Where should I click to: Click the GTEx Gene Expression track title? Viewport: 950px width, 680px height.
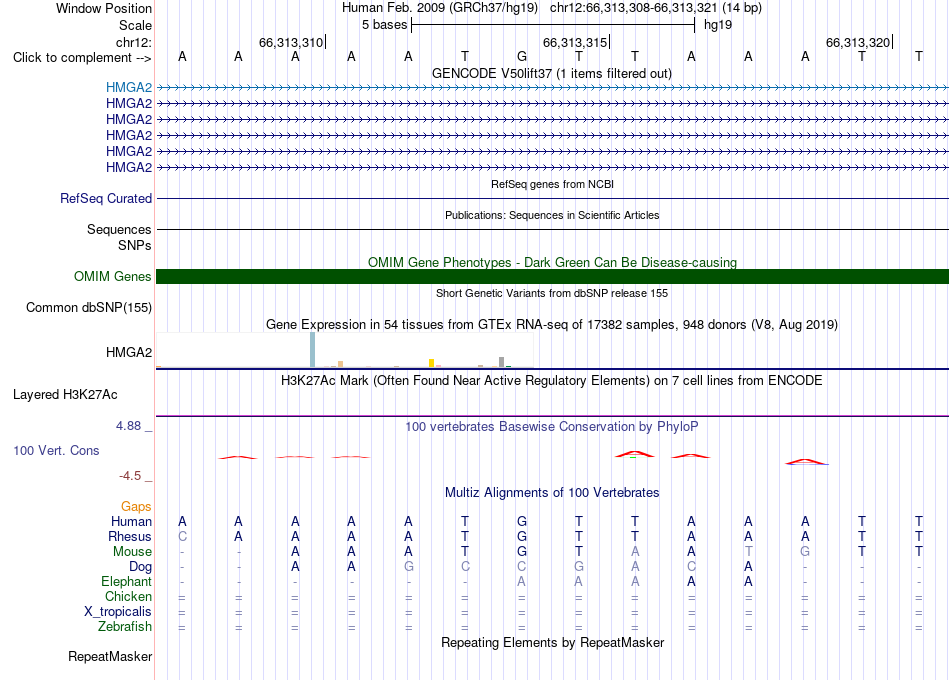pos(552,325)
